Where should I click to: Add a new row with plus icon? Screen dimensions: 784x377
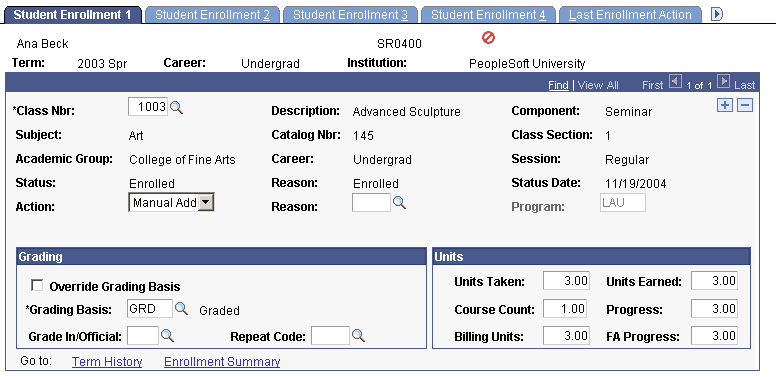pyautogui.click(x=724, y=105)
